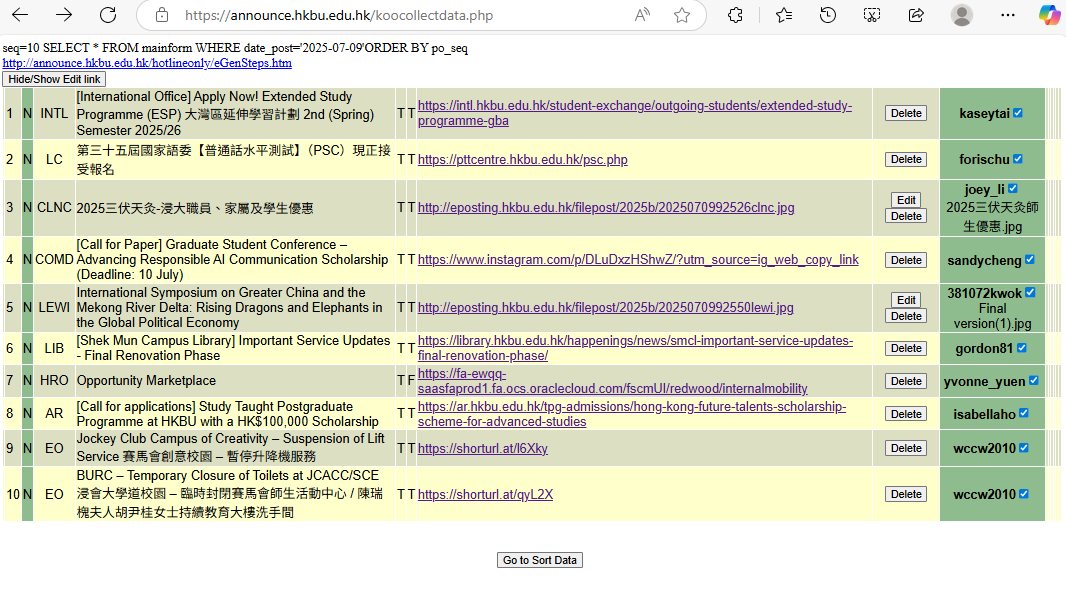
Task: Open Settings and more menu
Action: pyautogui.click(x=1008, y=15)
